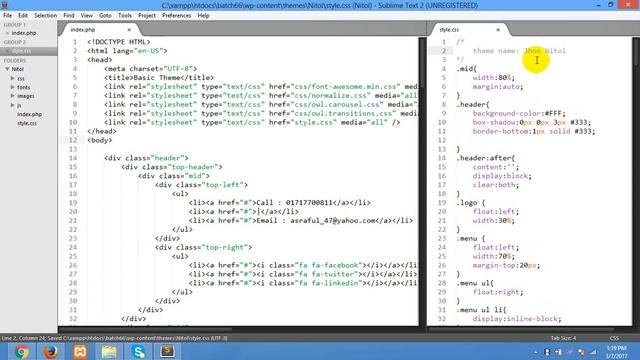Click the box-shadow rule line

532,122
